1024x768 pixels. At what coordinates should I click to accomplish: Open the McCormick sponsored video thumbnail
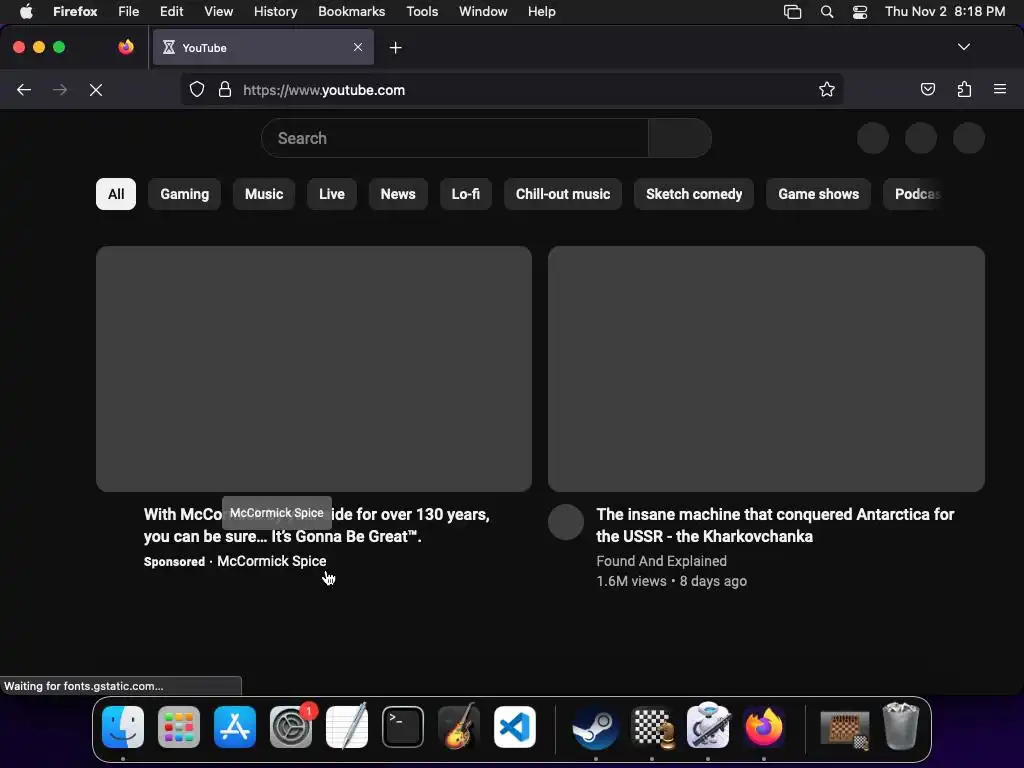tap(313, 368)
